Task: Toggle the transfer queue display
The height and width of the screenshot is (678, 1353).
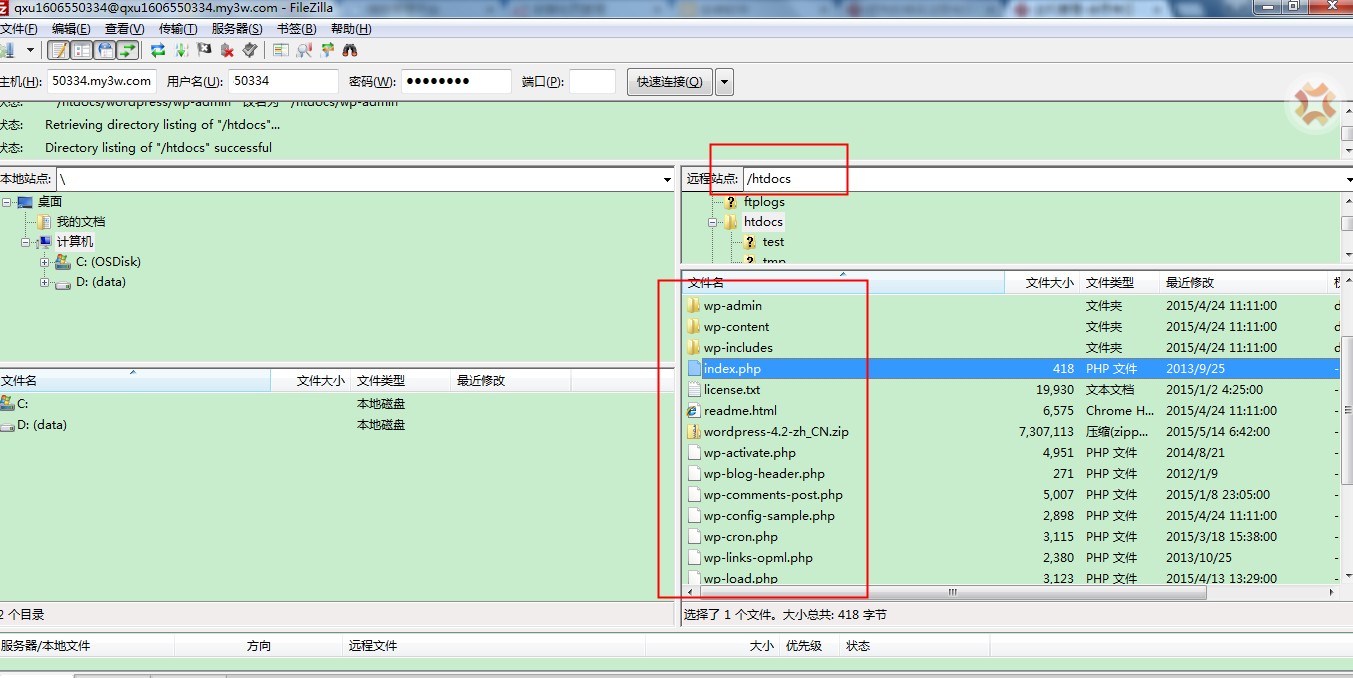Action: tap(127, 50)
